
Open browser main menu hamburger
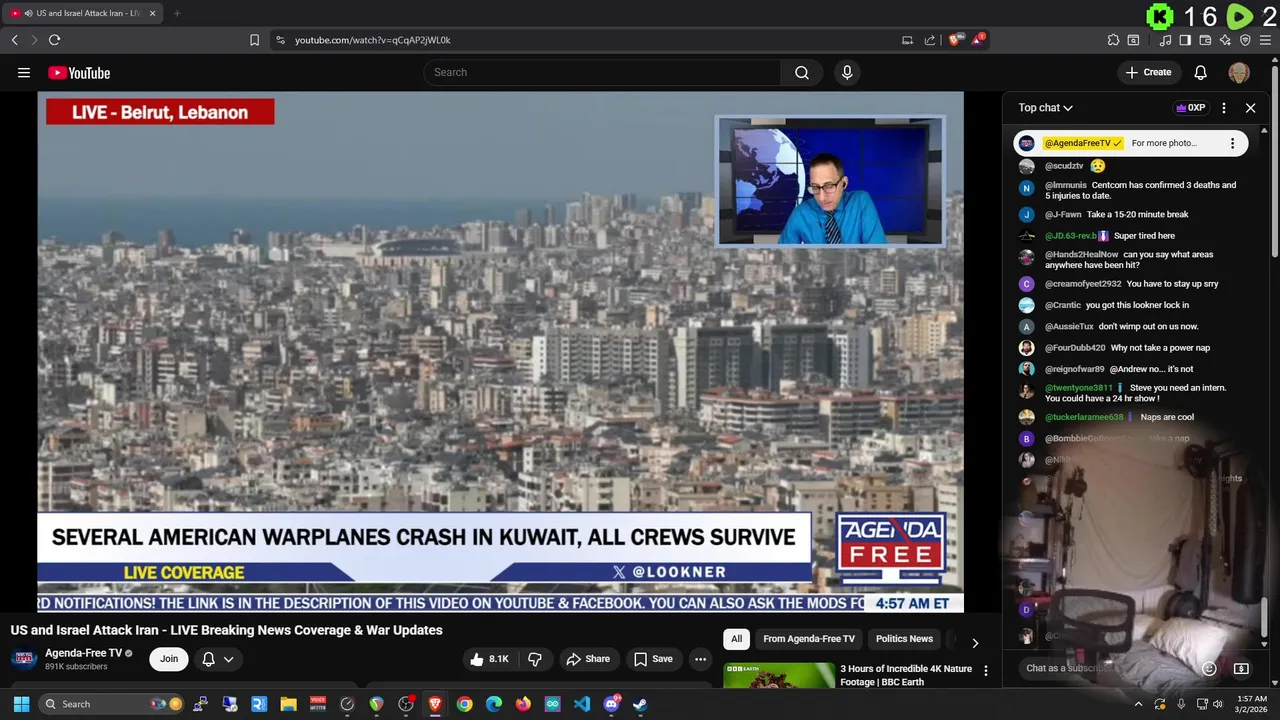pos(1265,40)
